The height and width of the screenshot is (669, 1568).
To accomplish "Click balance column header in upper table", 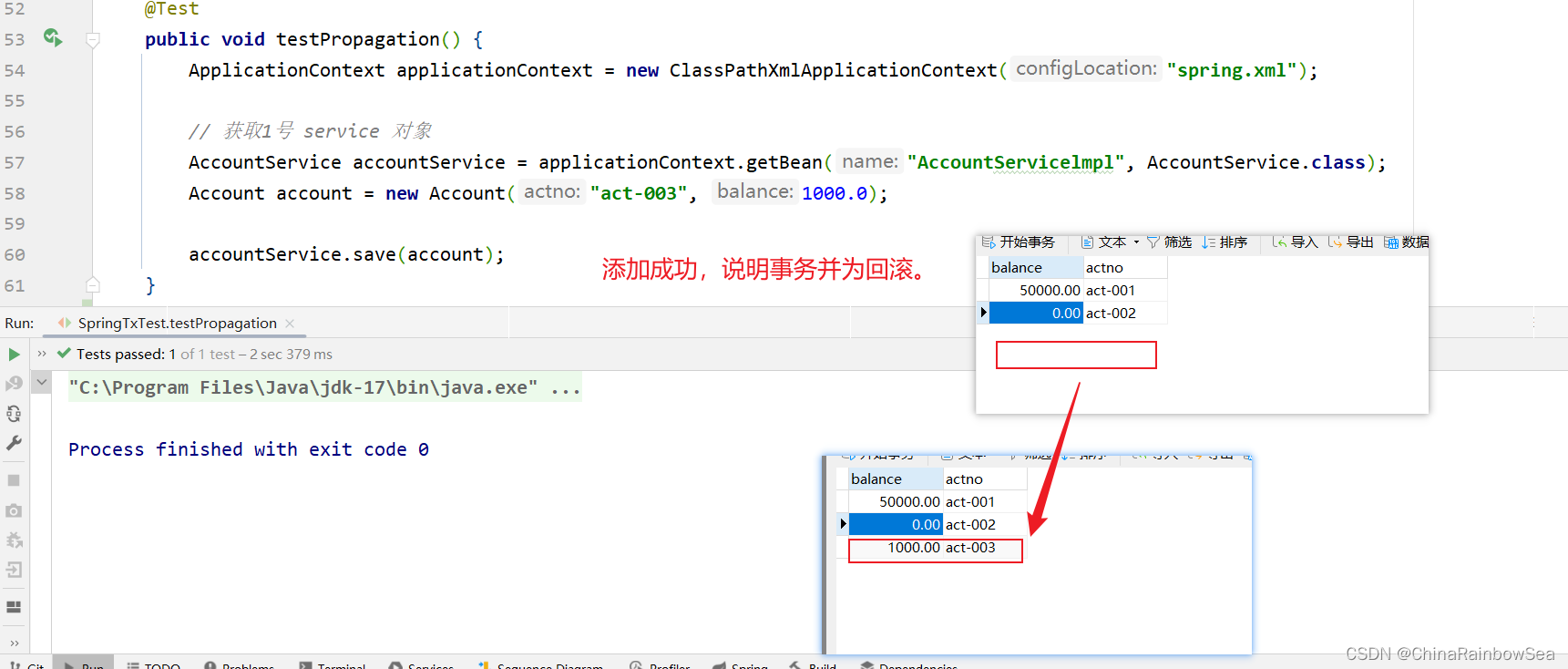I will (x=1036, y=267).
